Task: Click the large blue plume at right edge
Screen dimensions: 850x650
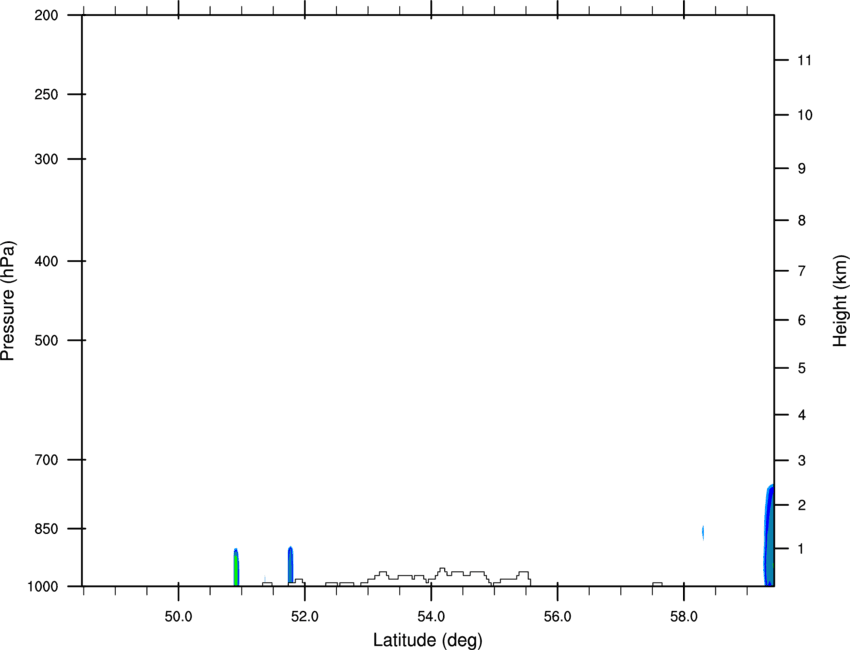Action: click(769, 535)
